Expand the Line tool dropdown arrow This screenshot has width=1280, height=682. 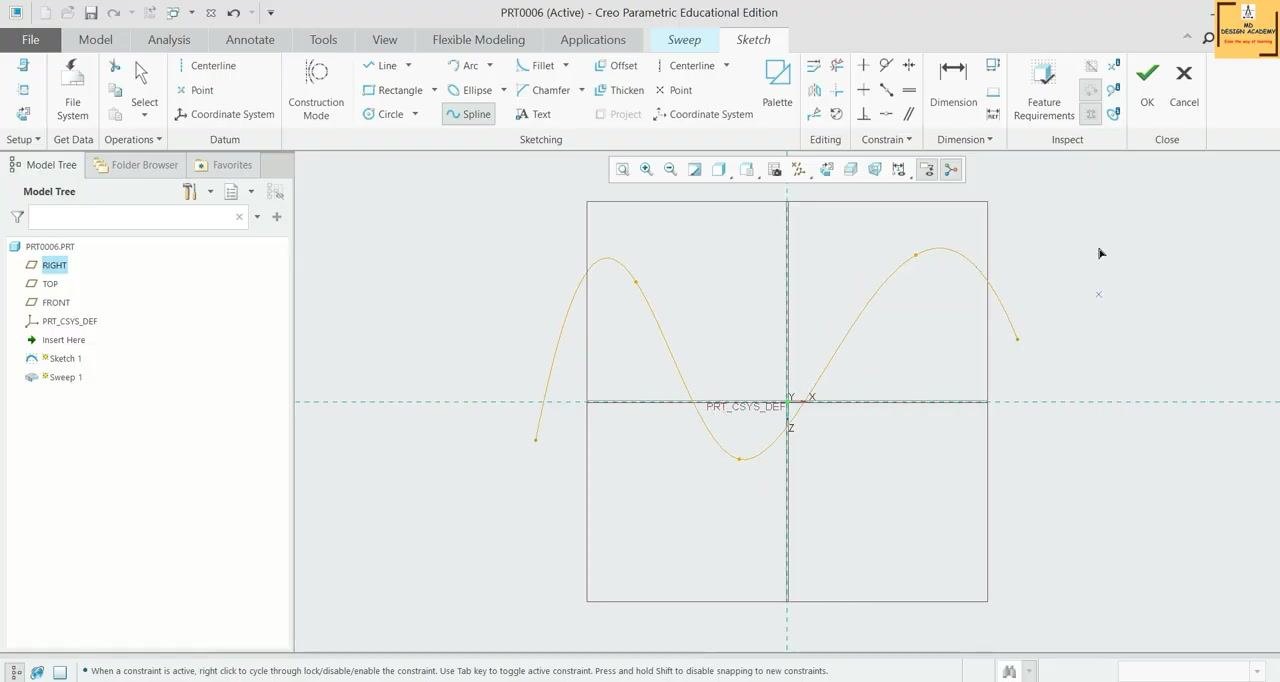[x=408, y=65]
